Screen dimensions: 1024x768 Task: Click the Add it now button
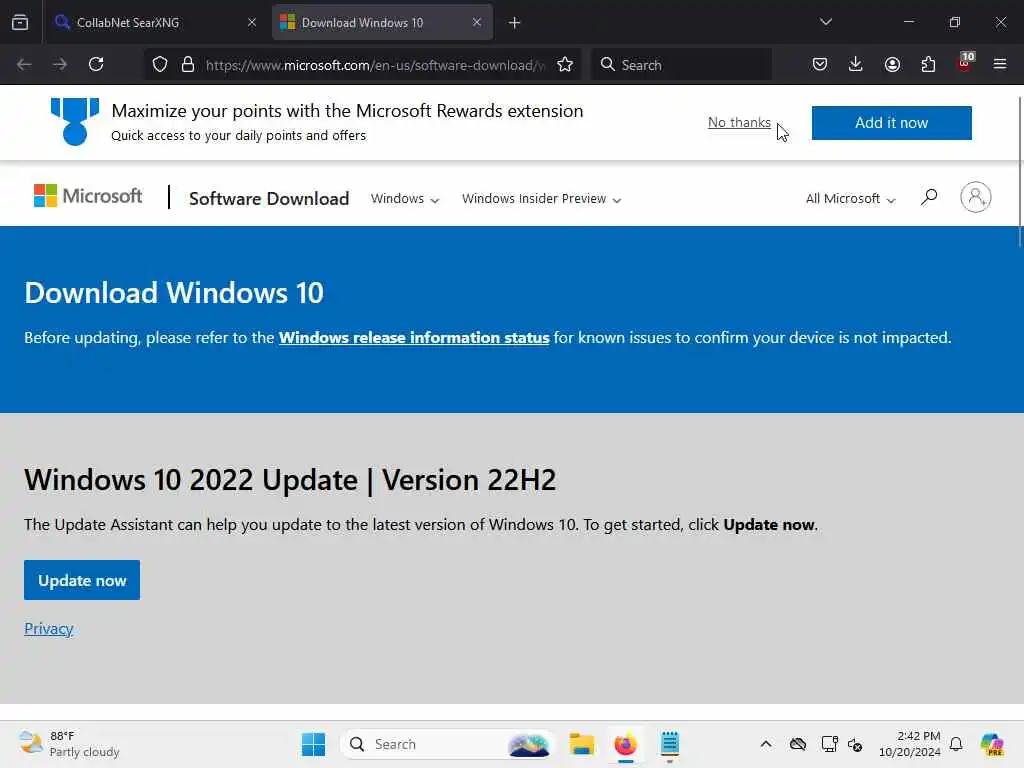point(891,123)
